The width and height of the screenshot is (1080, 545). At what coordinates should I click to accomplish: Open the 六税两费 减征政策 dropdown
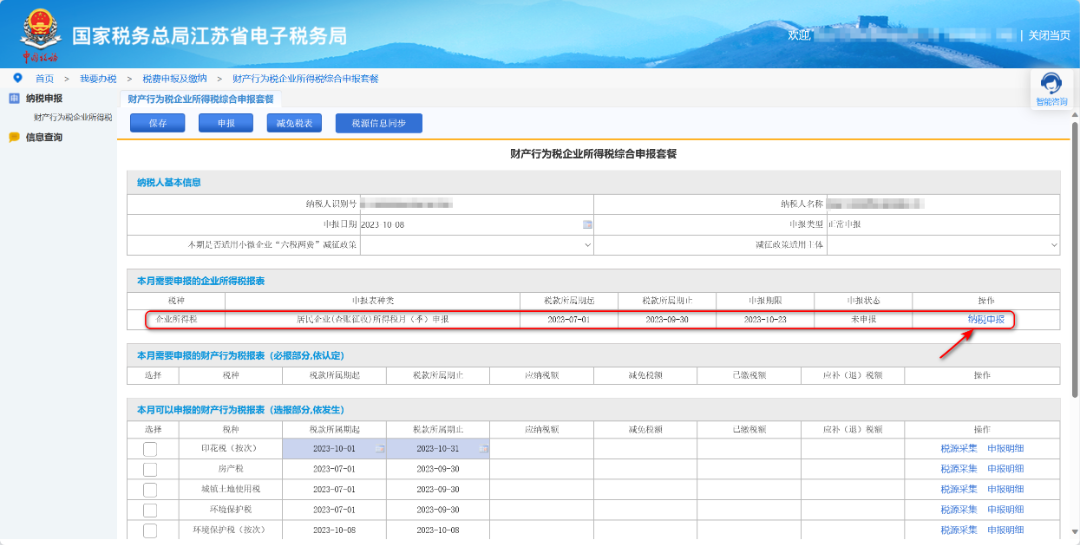tap(477, 245)
